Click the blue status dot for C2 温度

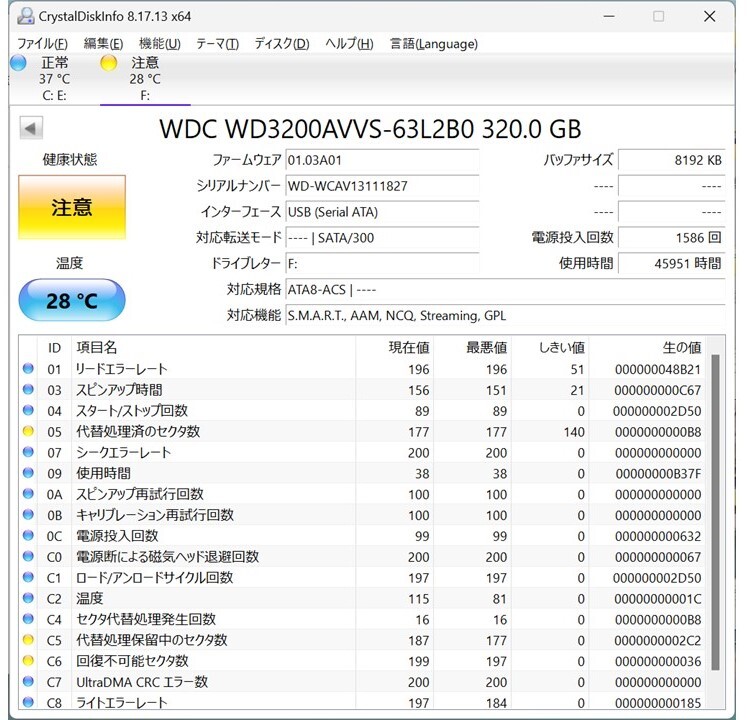tap(28, 598)
